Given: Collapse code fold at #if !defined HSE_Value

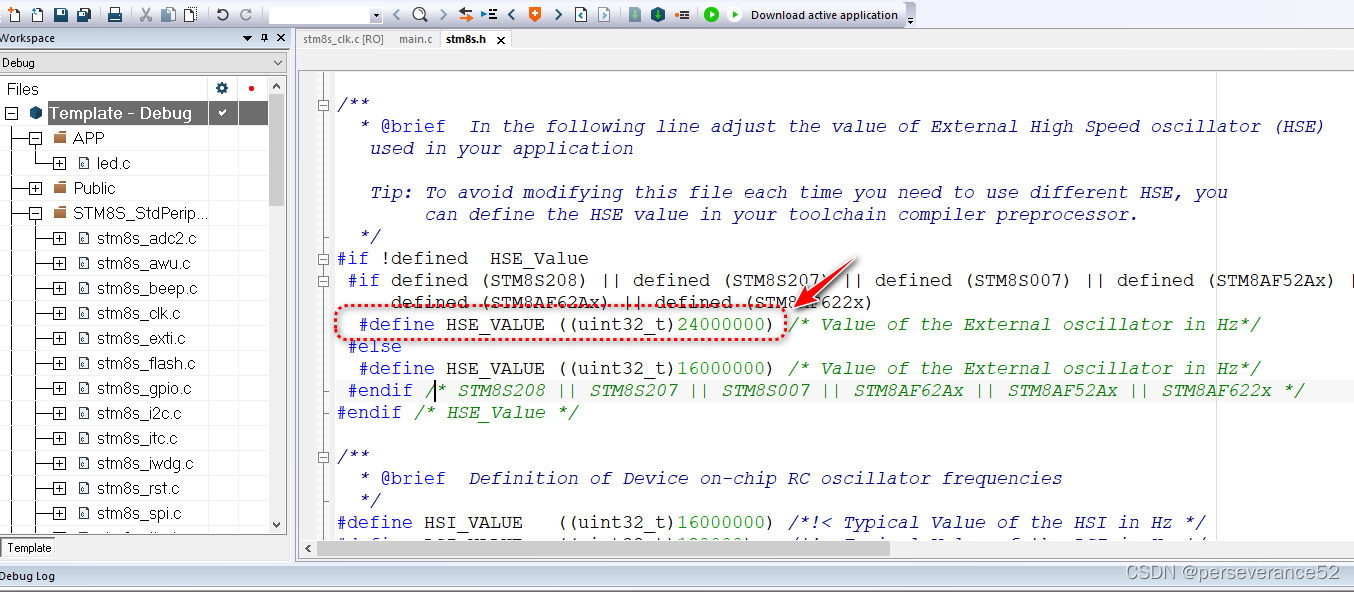Looking at the screenshot, I should point(323,259).
